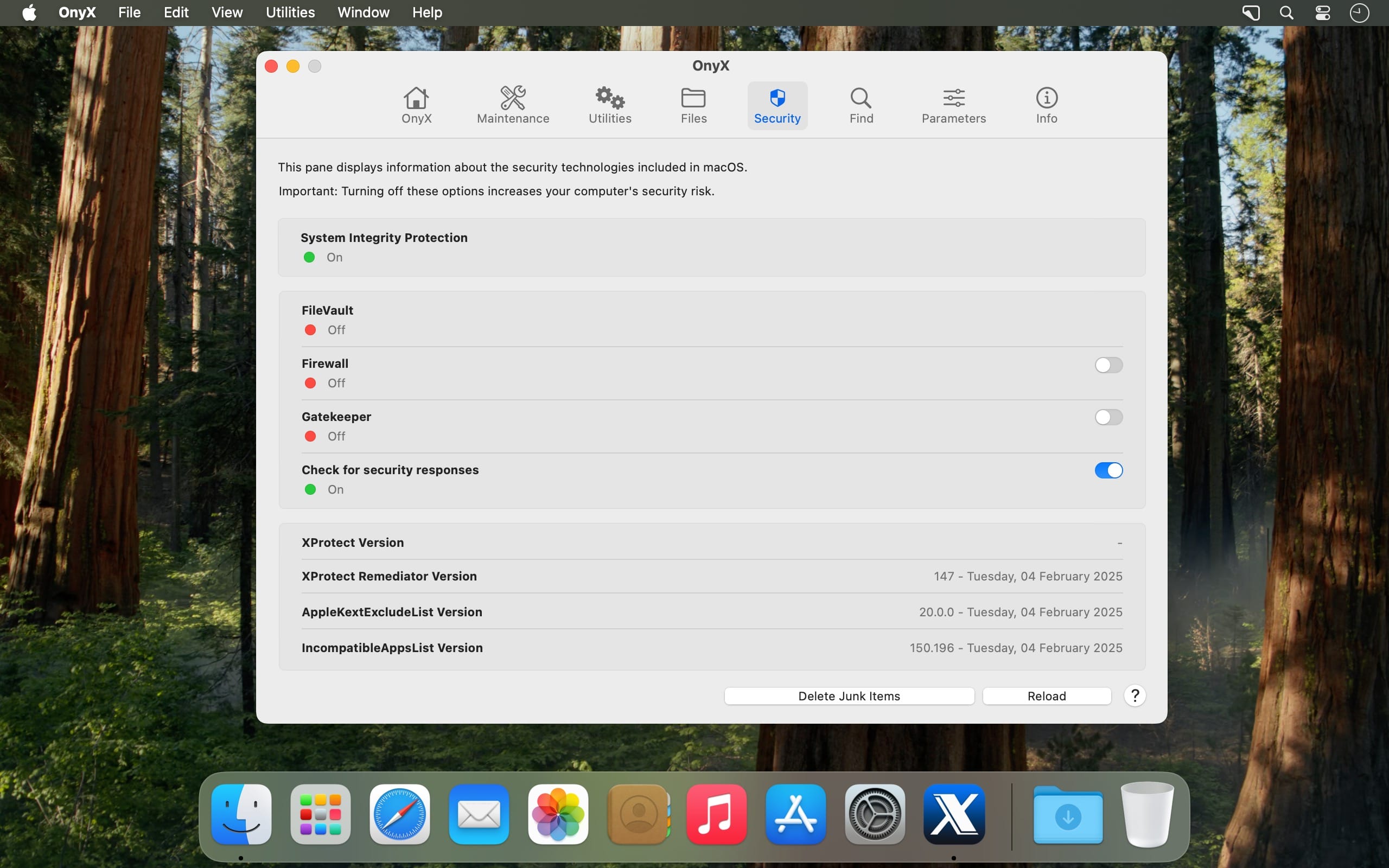Close the OnyX window
1389x868 pixels.
pyautogui.click(x=271, y=66)
